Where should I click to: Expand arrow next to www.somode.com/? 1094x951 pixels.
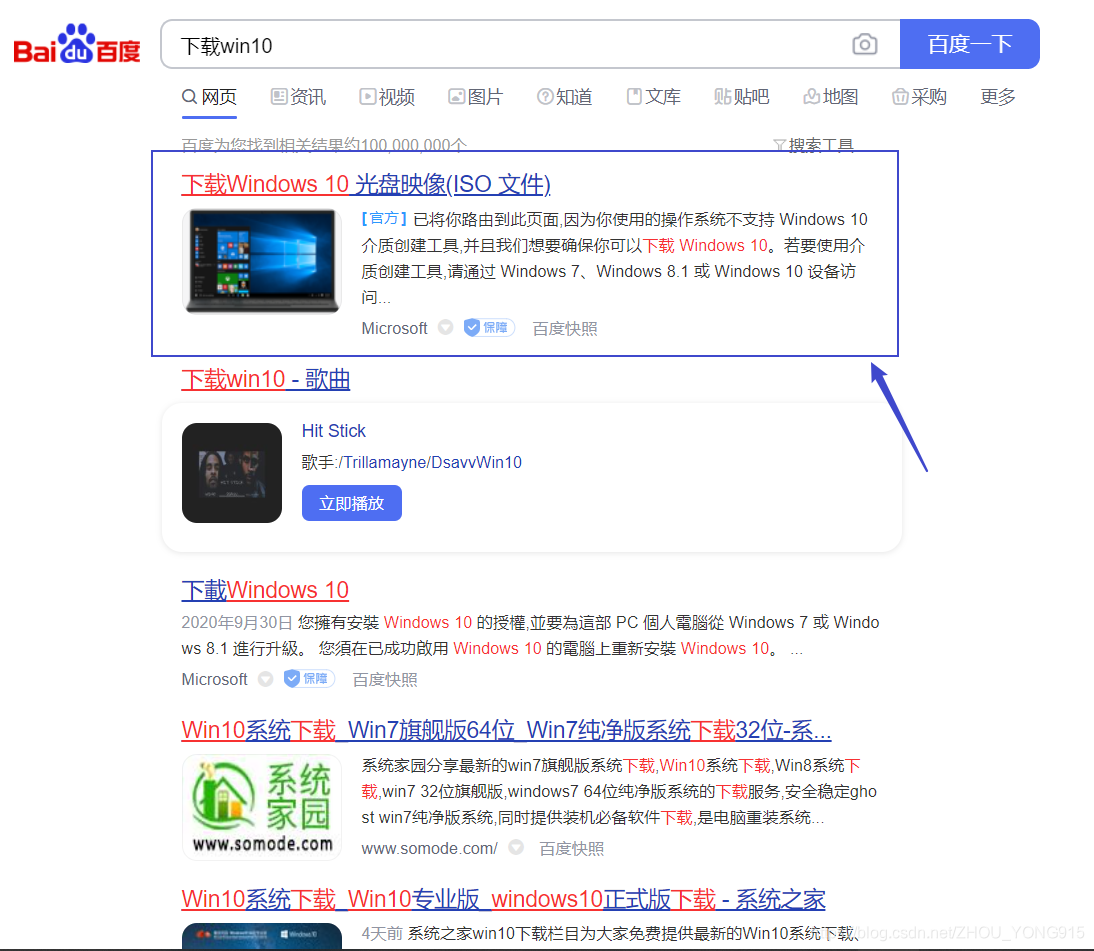point(516,848)
